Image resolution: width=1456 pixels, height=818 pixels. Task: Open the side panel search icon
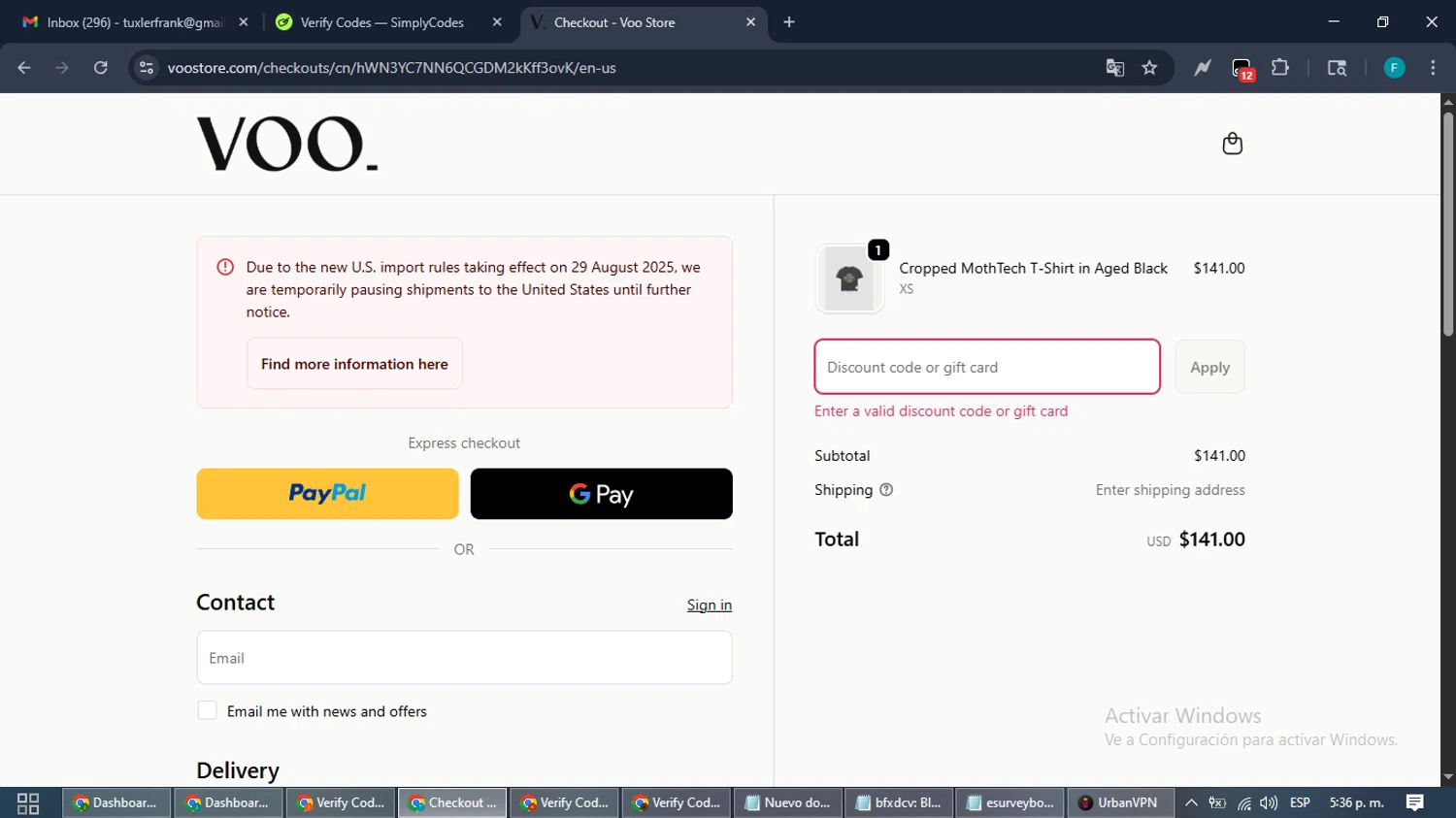click(1337, 68)
